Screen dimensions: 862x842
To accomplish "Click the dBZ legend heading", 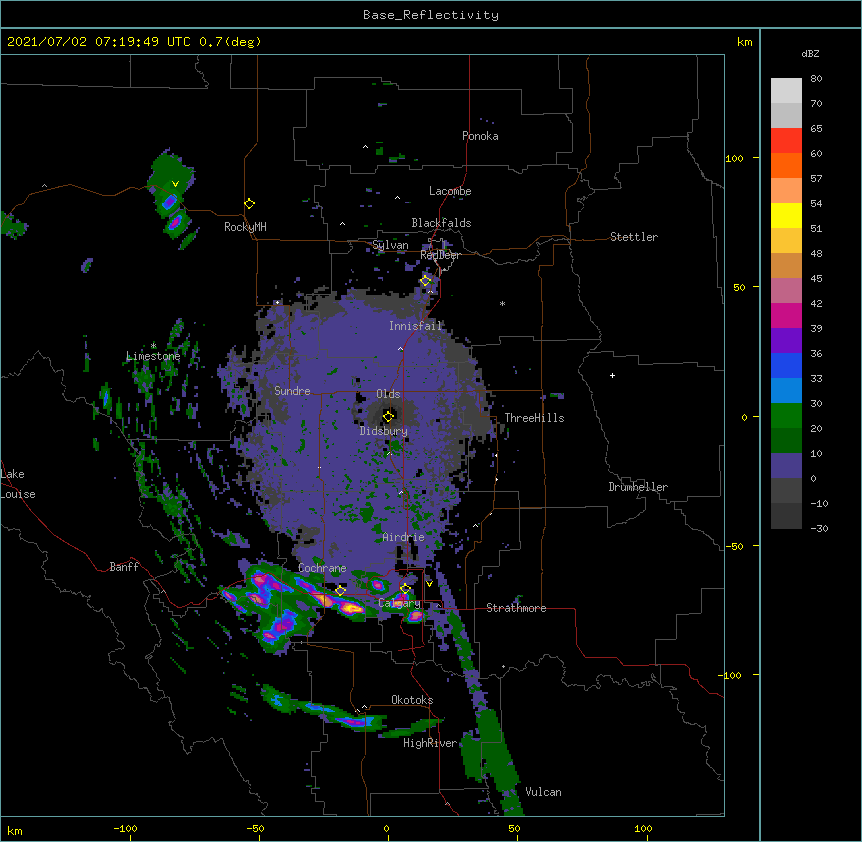I will pyautogui.click(x=810, y=54).
